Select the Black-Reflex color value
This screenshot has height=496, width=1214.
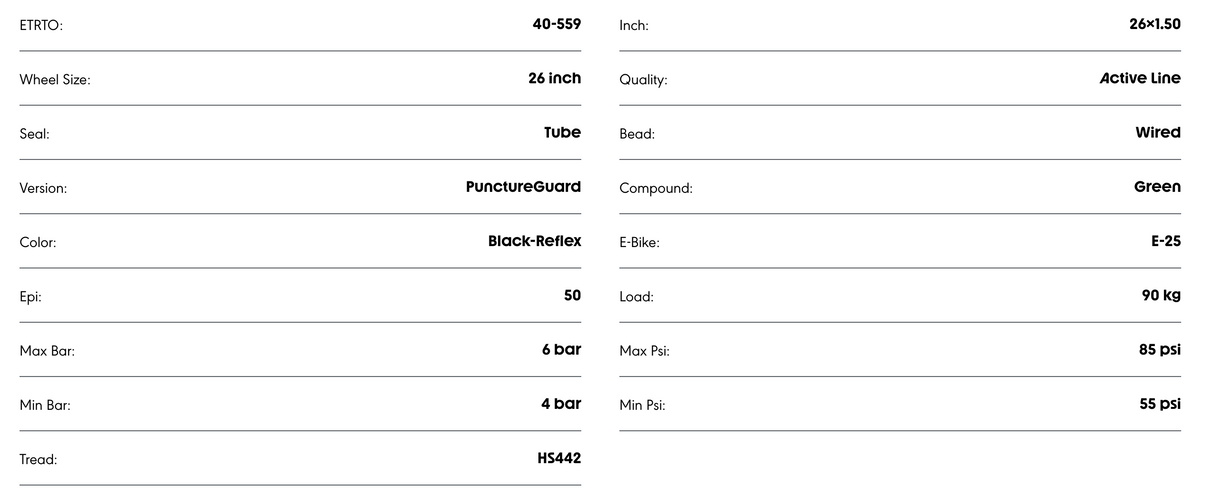coord(534,241)
